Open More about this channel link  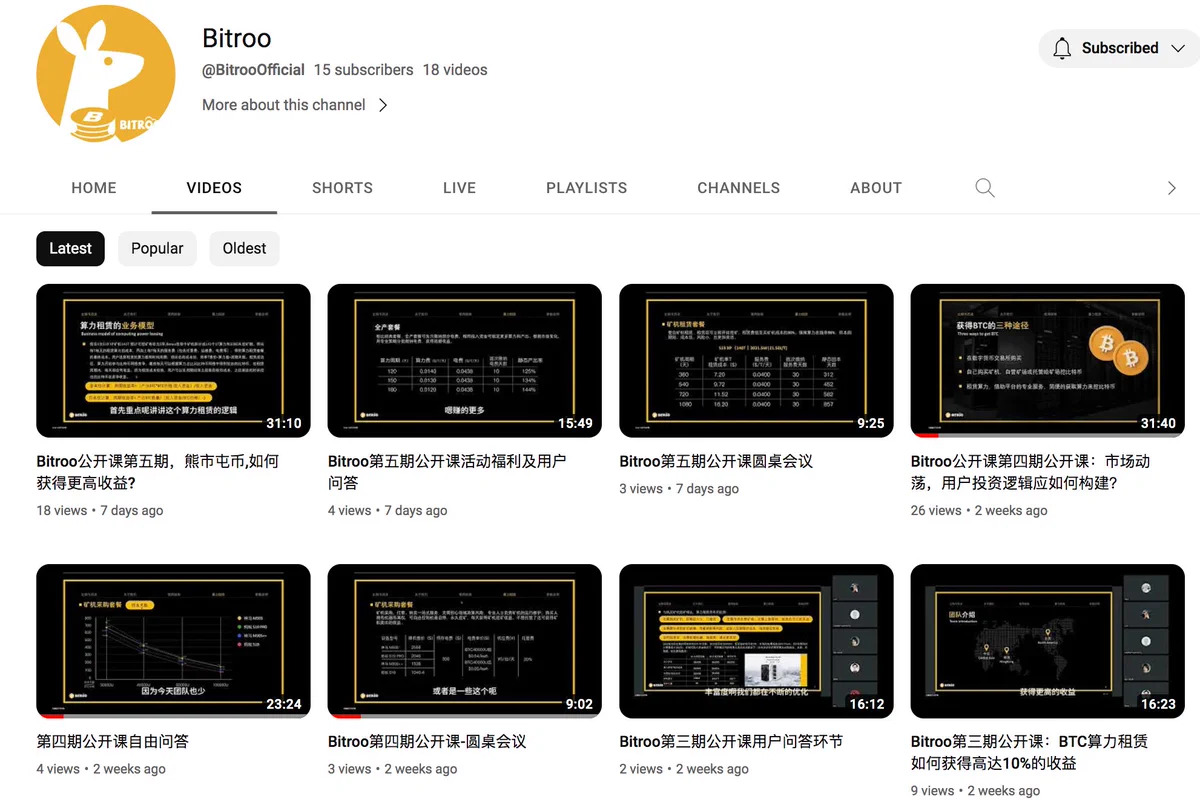point(284,105)
